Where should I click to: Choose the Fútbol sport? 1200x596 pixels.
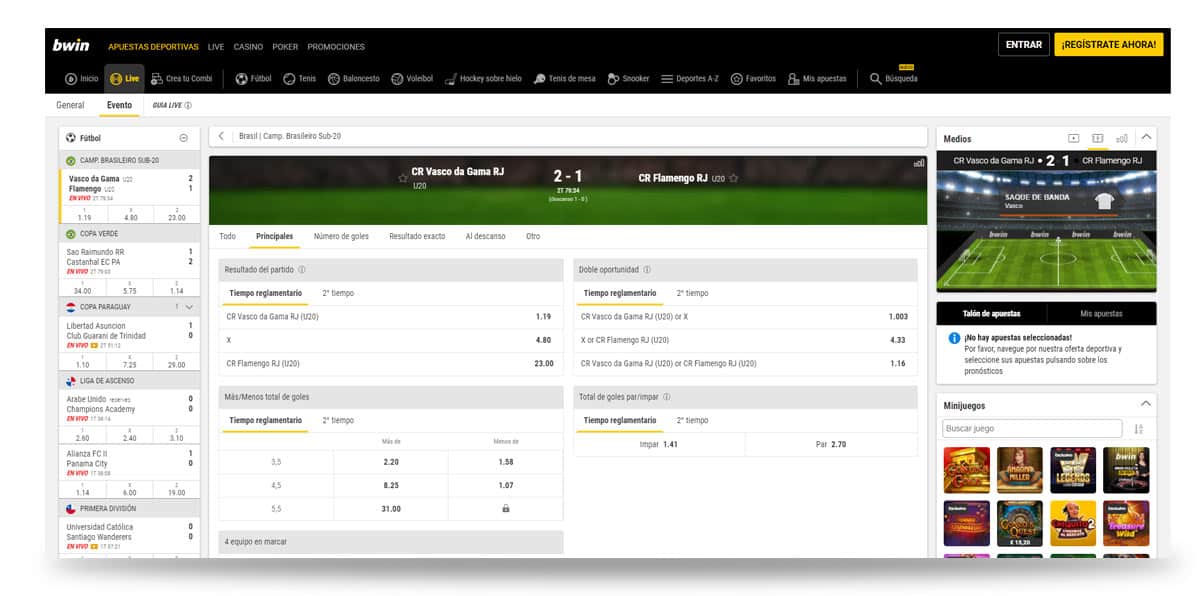pos(254,78)
